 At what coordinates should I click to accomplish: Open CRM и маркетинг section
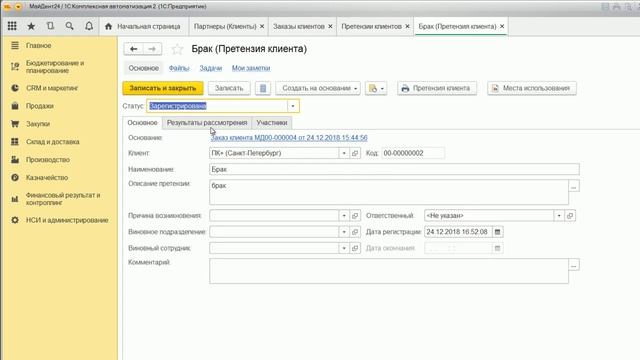click(x=52, y=88)
